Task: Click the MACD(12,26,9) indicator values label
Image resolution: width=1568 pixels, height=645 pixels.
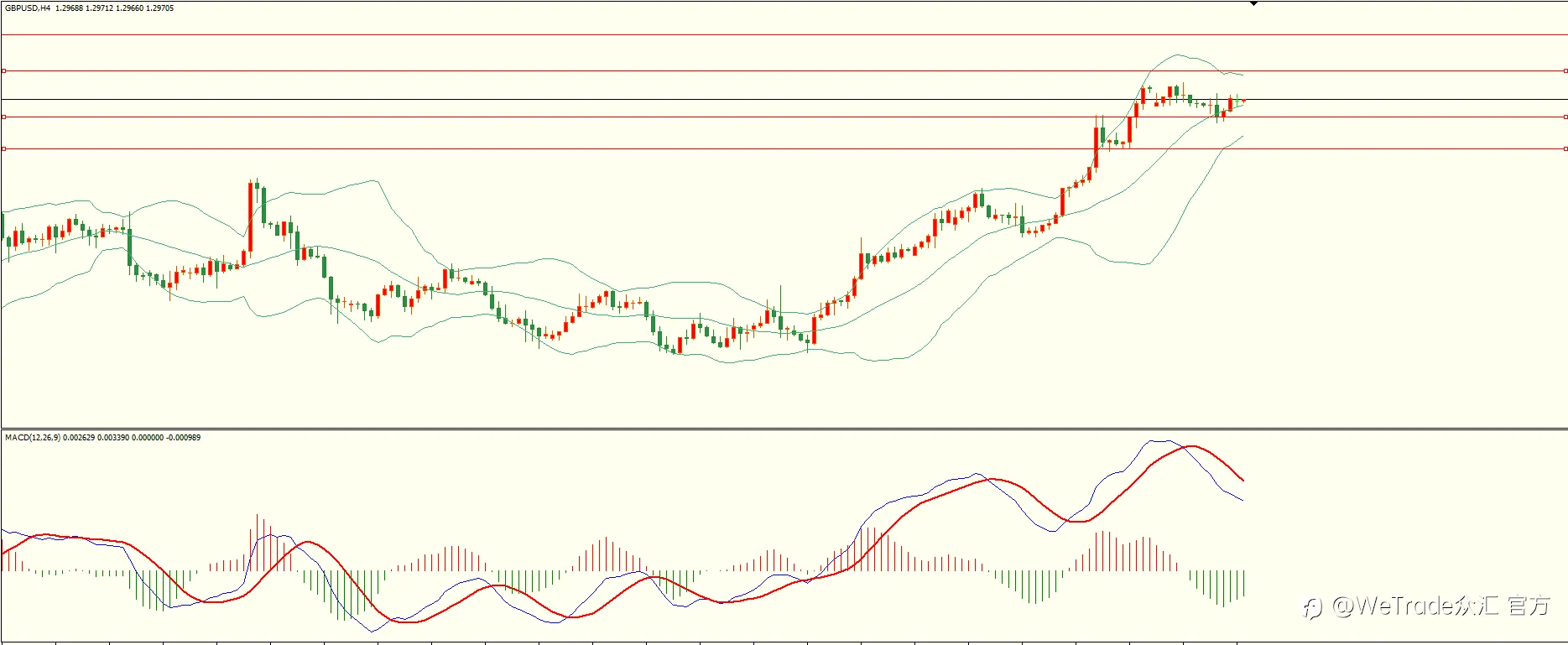Action: [102, 437]
